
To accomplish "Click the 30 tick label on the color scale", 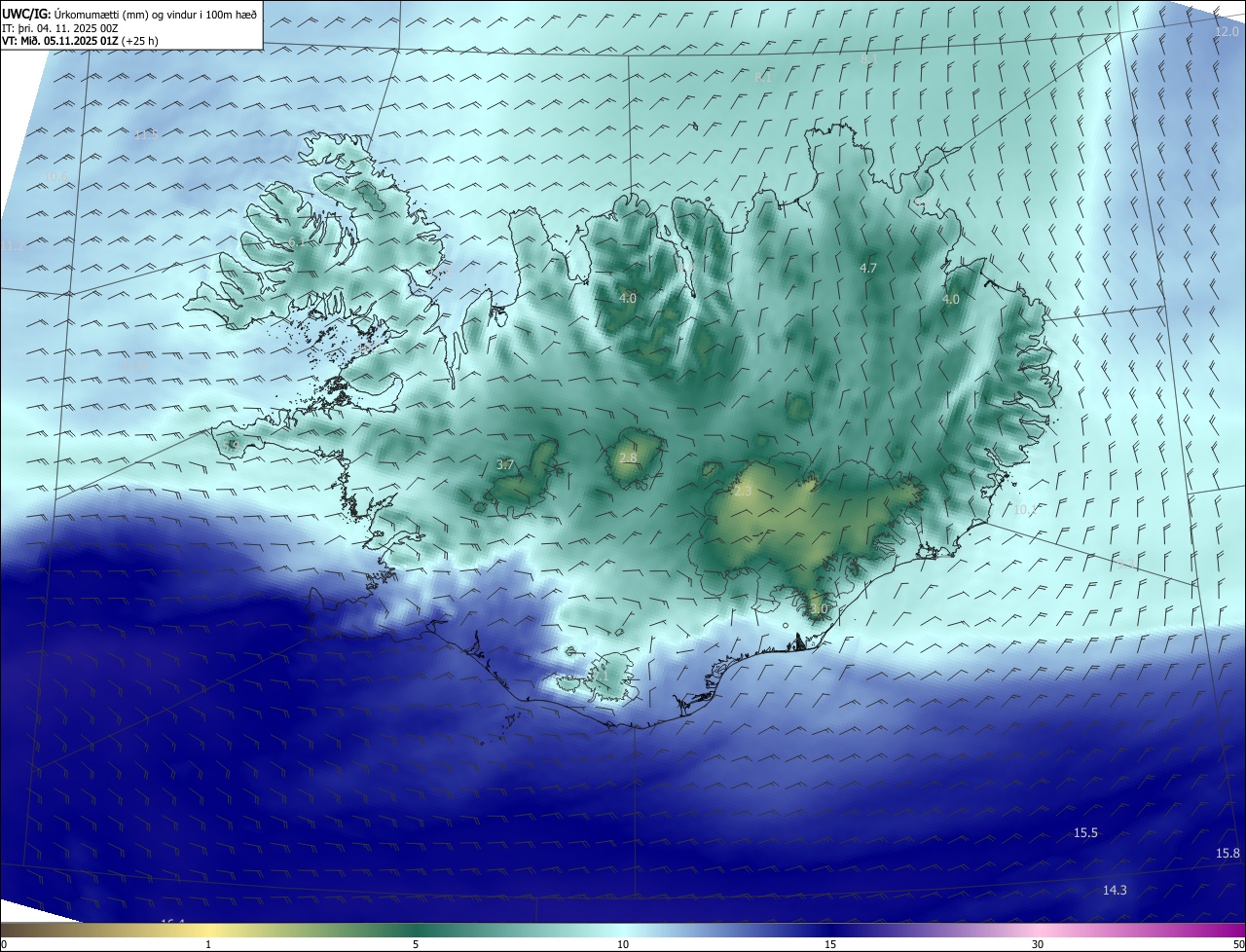I will tap(1038, 945).
